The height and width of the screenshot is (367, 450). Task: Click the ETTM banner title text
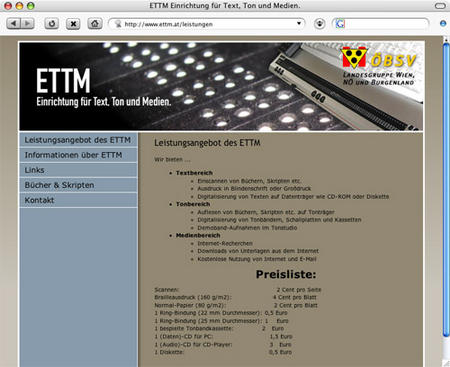tap(63, 81)
